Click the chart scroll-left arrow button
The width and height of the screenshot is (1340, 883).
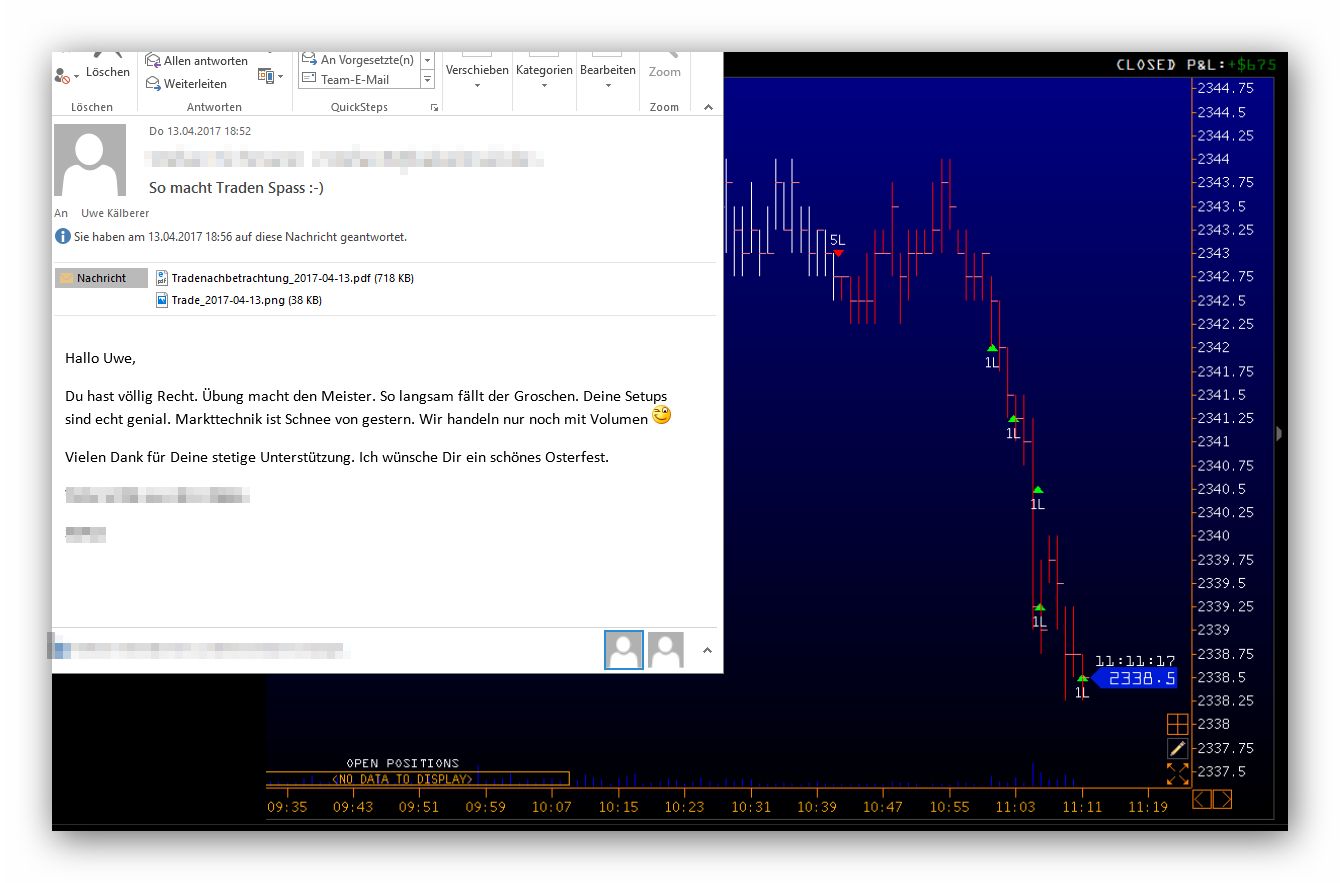click(x=1202, y=799)
